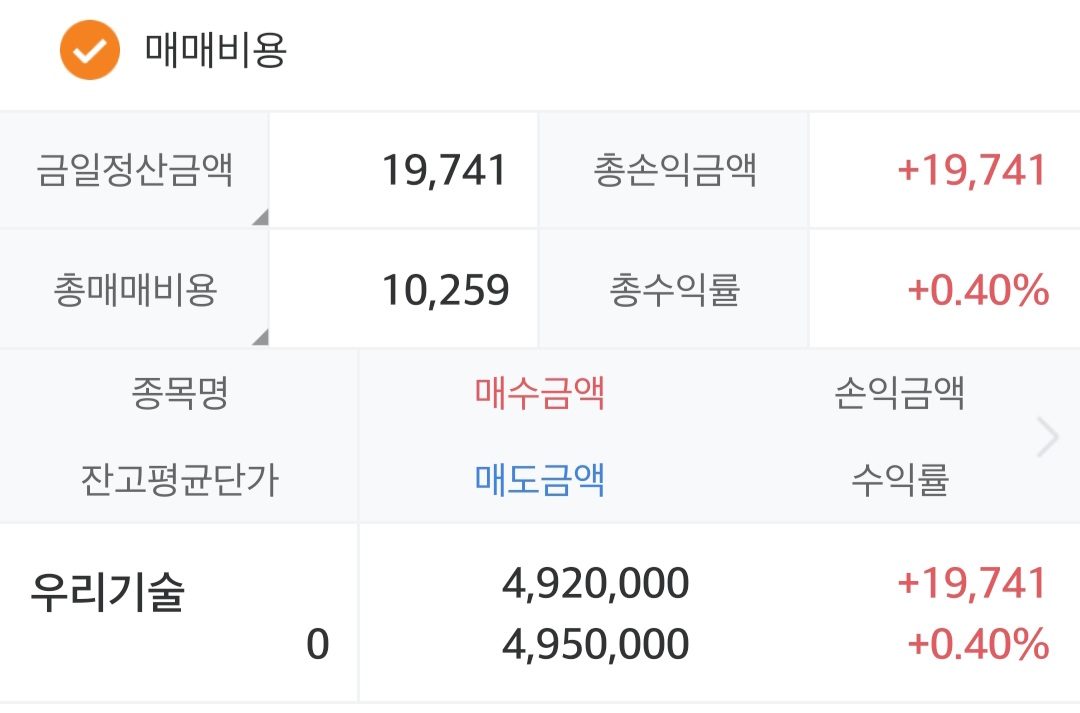
Task: Tap the 잔고평균단가 column header
Action: click(180, 481)
